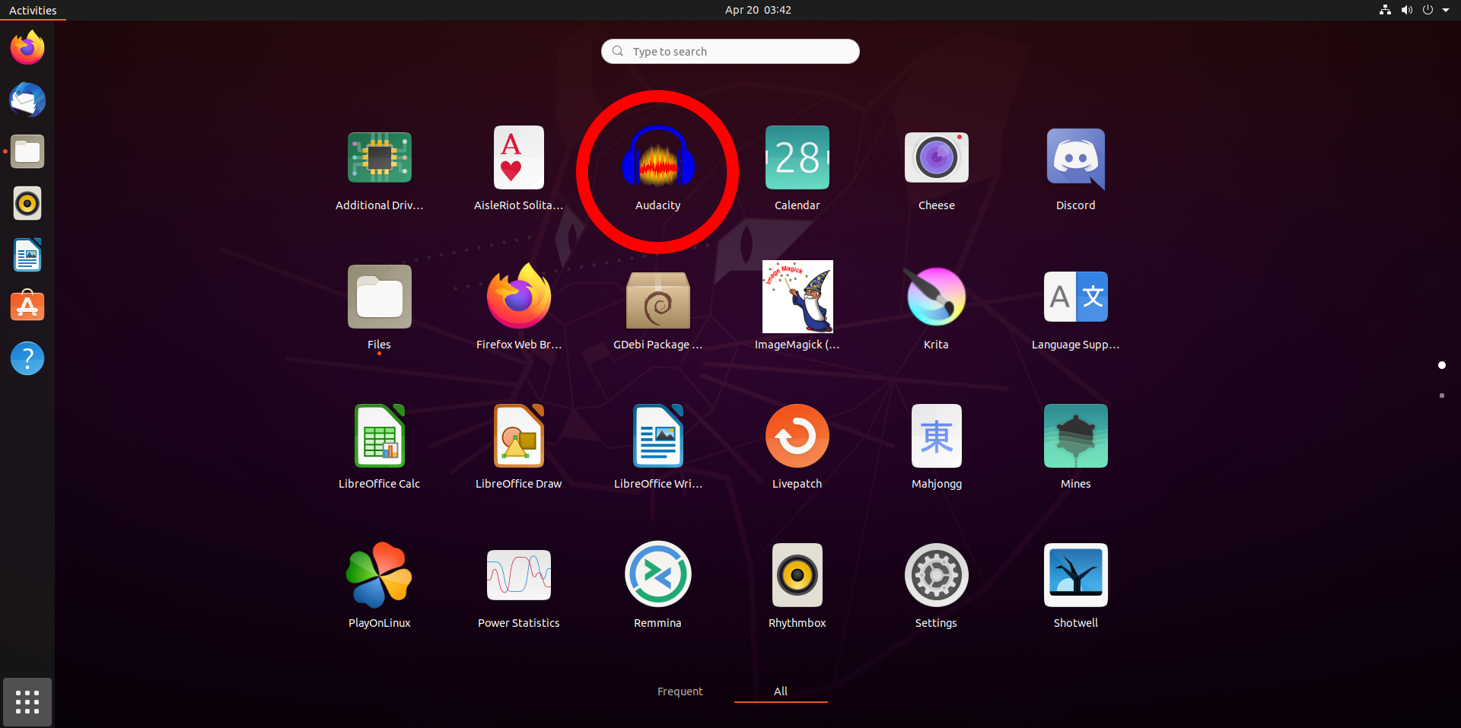This screenshot has width=1461, height=728.
Task: Start the Discord app
Action: 1075,159
